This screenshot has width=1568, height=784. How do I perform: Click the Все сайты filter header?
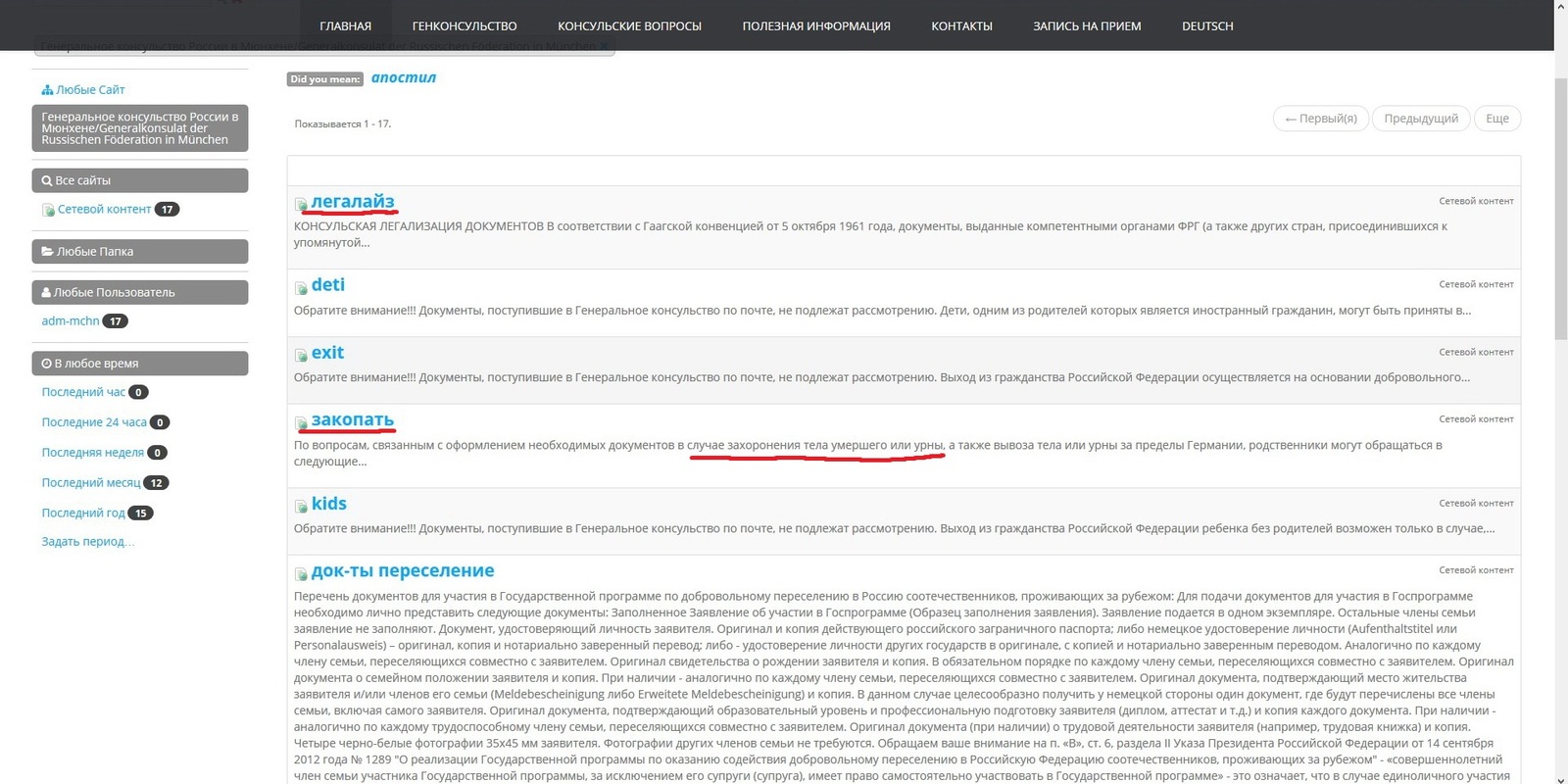click(x=139, y=180)
